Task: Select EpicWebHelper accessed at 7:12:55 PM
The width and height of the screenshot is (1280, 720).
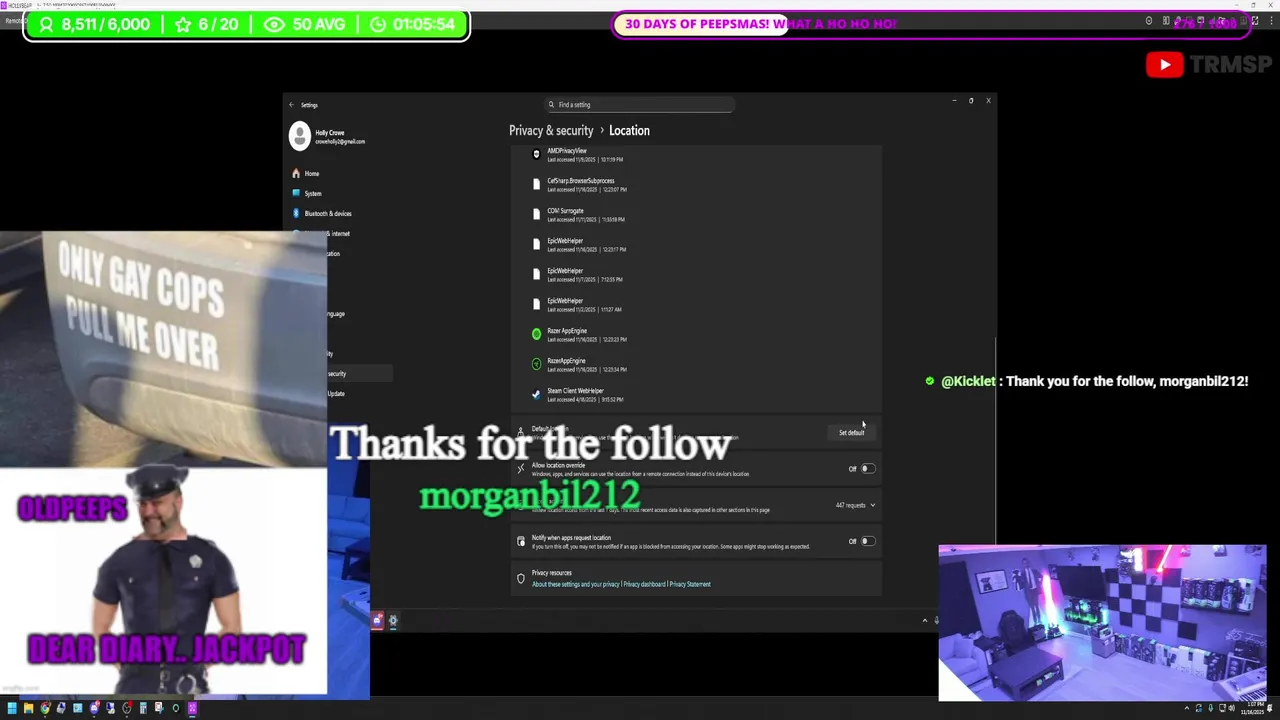Action: pos(695,274)
